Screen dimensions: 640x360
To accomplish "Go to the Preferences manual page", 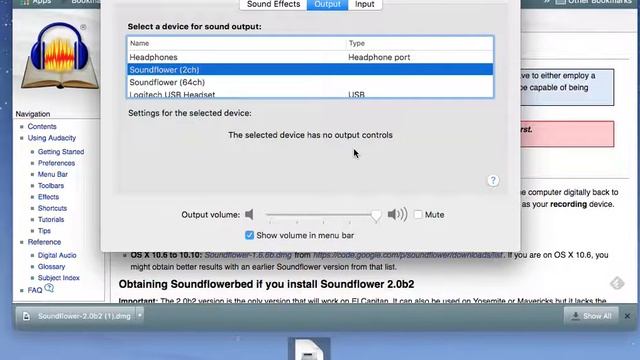I will pyautogui.click(x=56, y=163).
